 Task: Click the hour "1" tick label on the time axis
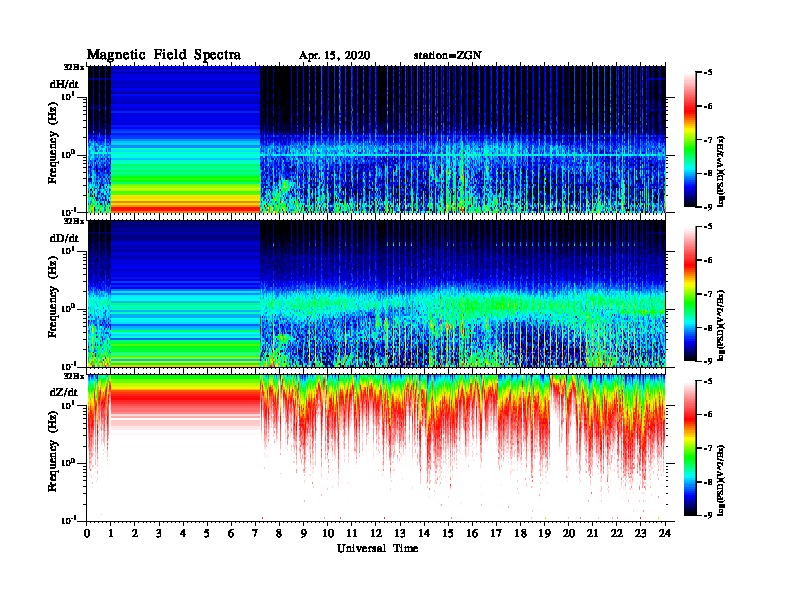point(111,533)
